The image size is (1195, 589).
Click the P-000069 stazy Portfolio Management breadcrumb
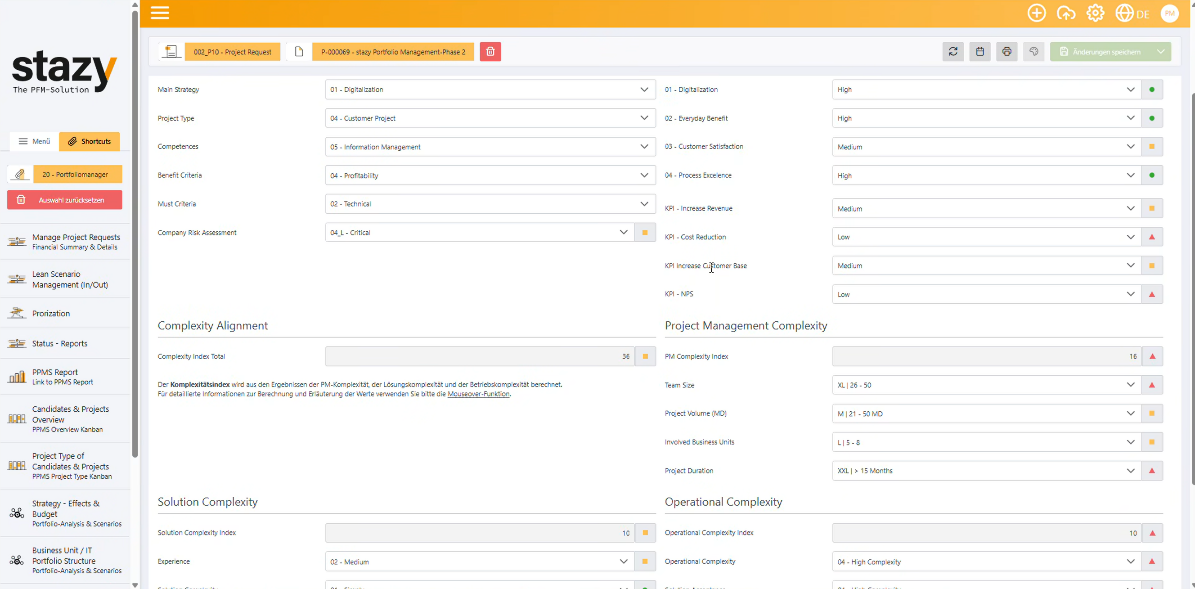pyautogui.click(x=392, y=52)
